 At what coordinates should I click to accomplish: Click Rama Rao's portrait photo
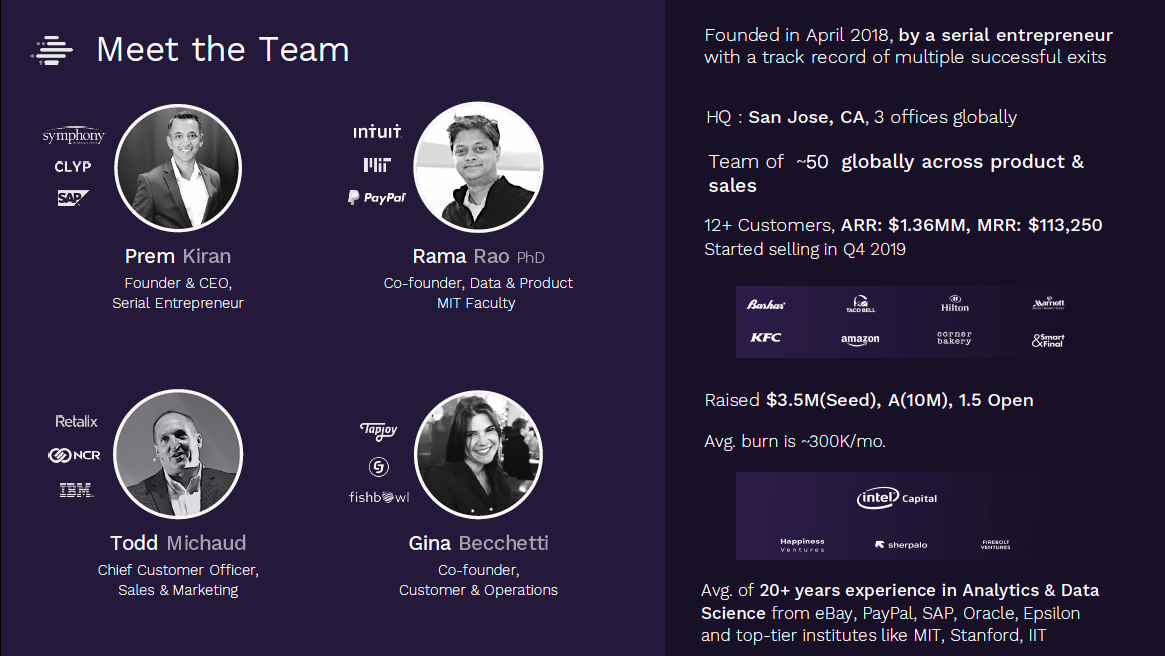(478, 167)
